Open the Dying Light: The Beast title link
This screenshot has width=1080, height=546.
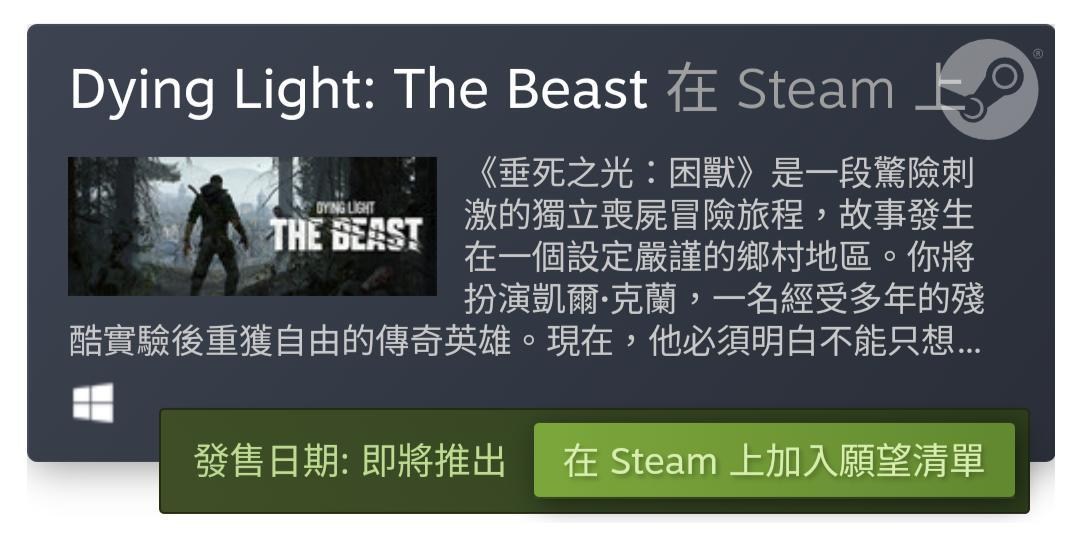tap(359, 90)
